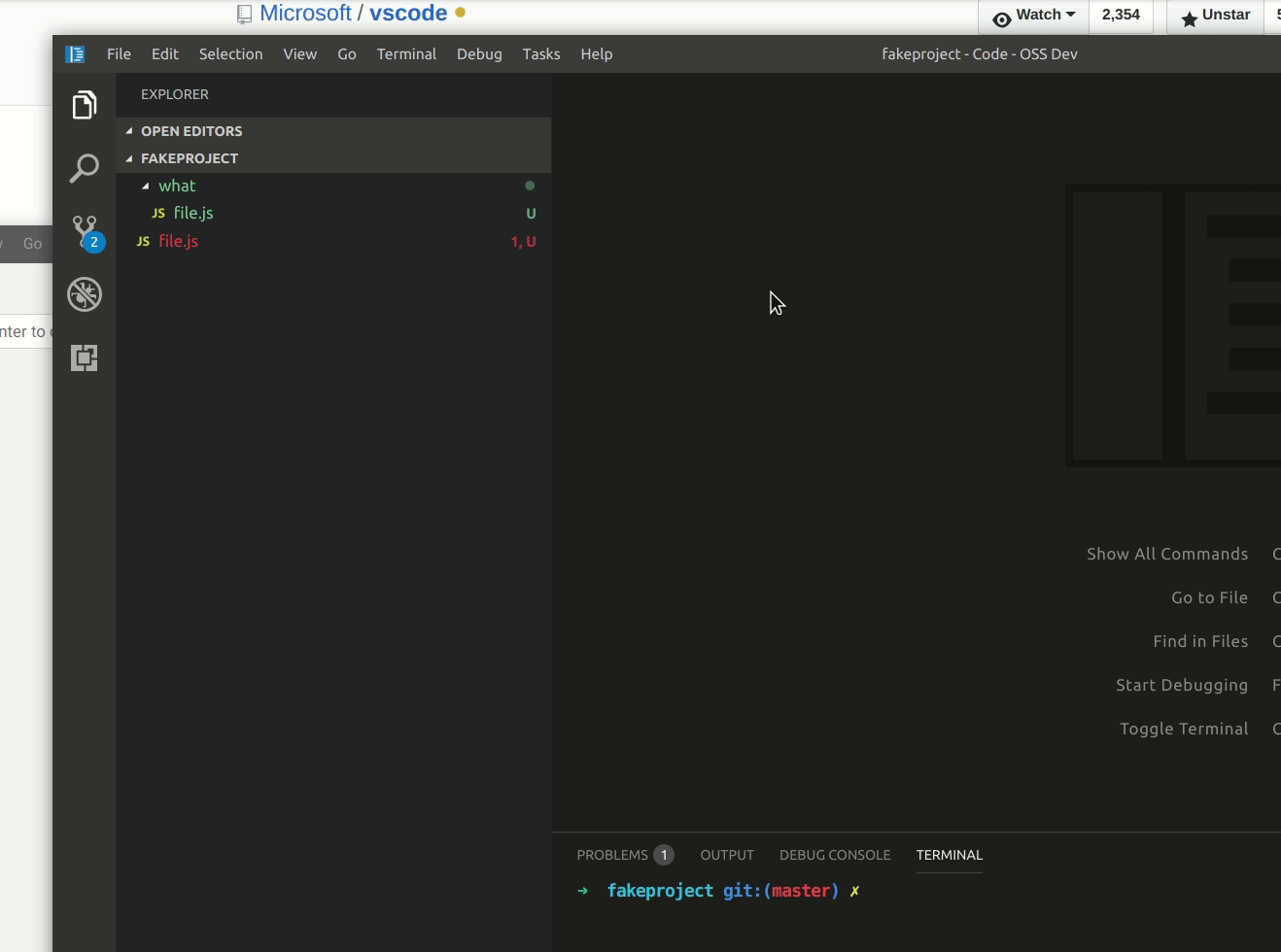The image size is (1281, 952).
Task: Open the File menu
Action: 119,54
